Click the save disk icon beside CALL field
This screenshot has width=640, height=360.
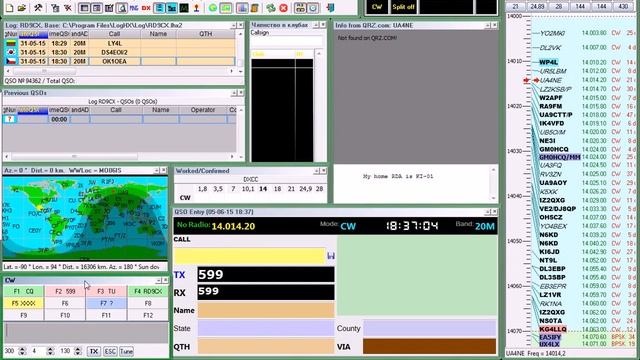(331, 256)
